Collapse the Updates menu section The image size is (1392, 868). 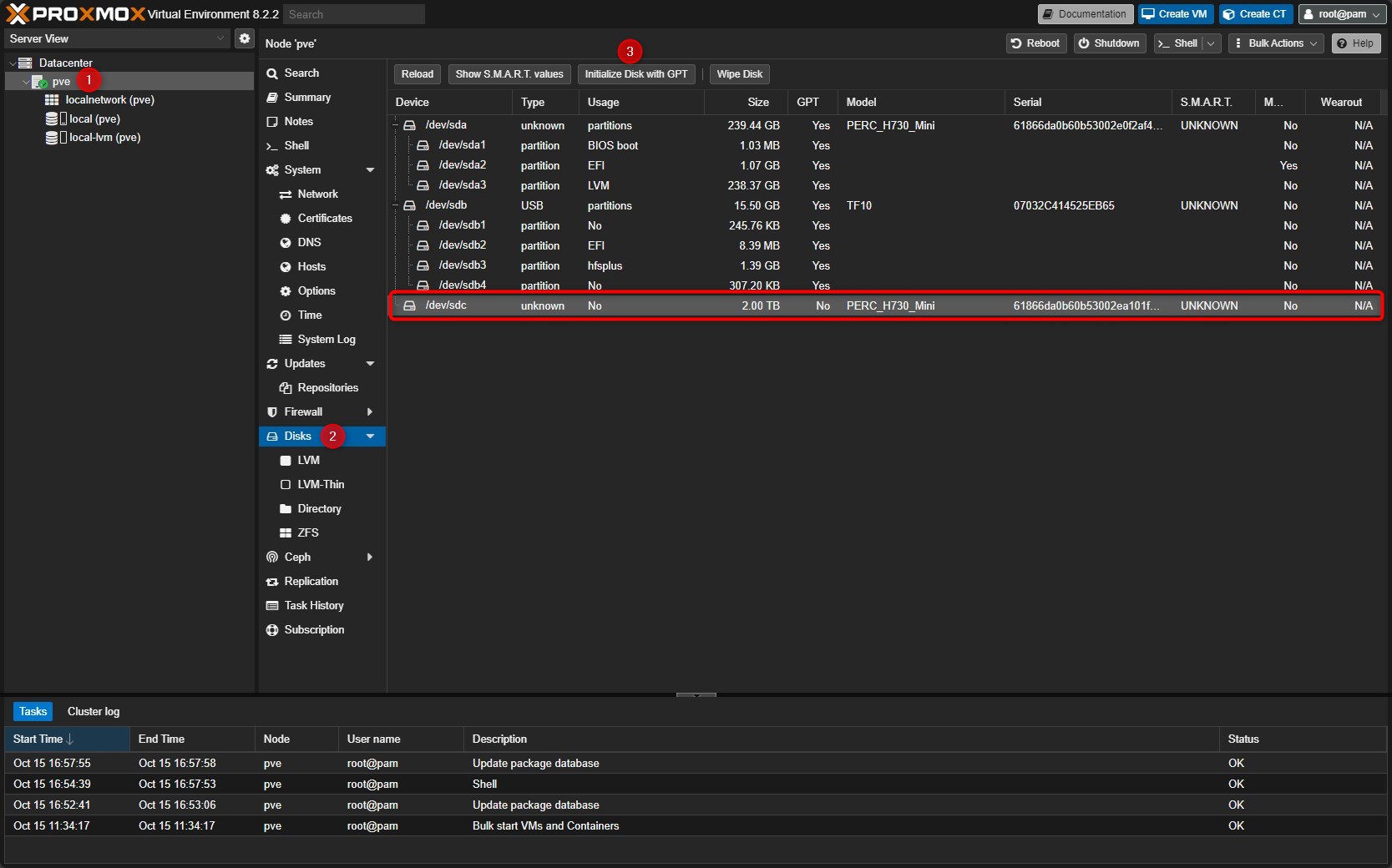point(370,364)
